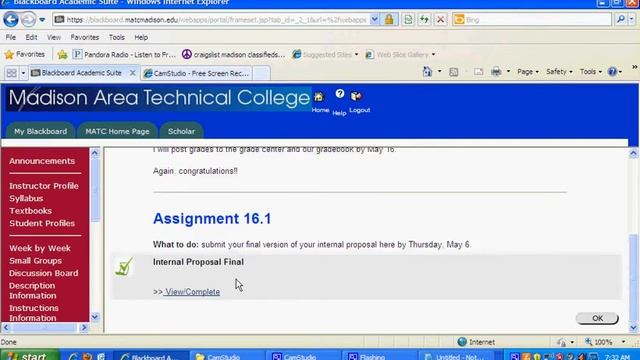Viewport: 640px width, 360px height.
Task: Go back with the Back arrow button
Action: 11,19
